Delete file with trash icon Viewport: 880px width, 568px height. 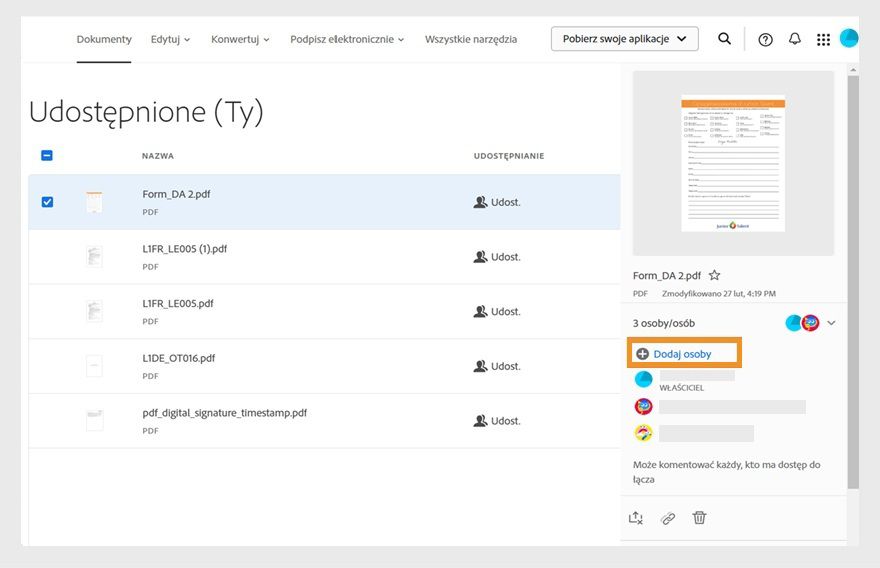point(699,517)
